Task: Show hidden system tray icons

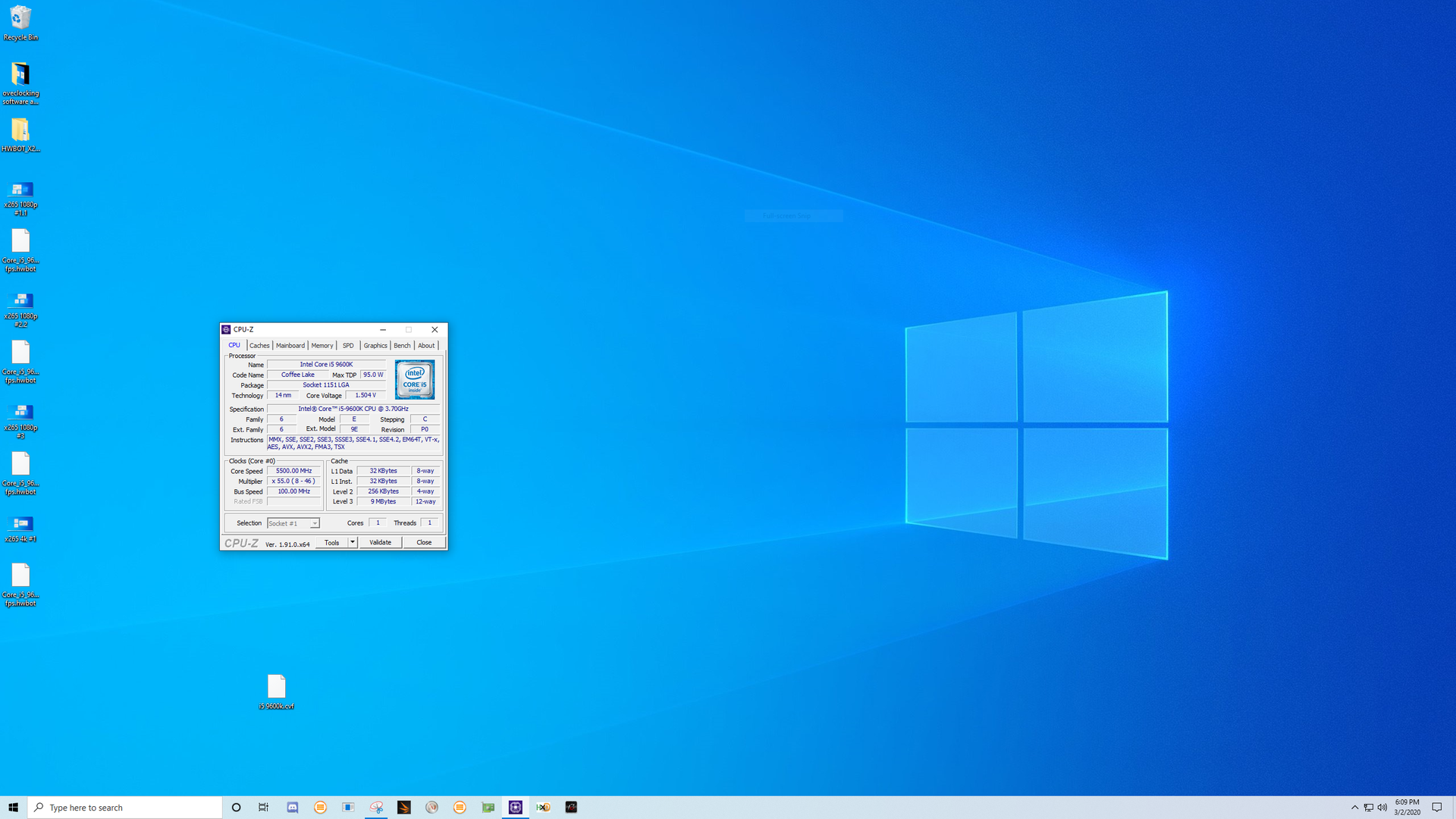Action: tap(1354, 808)
